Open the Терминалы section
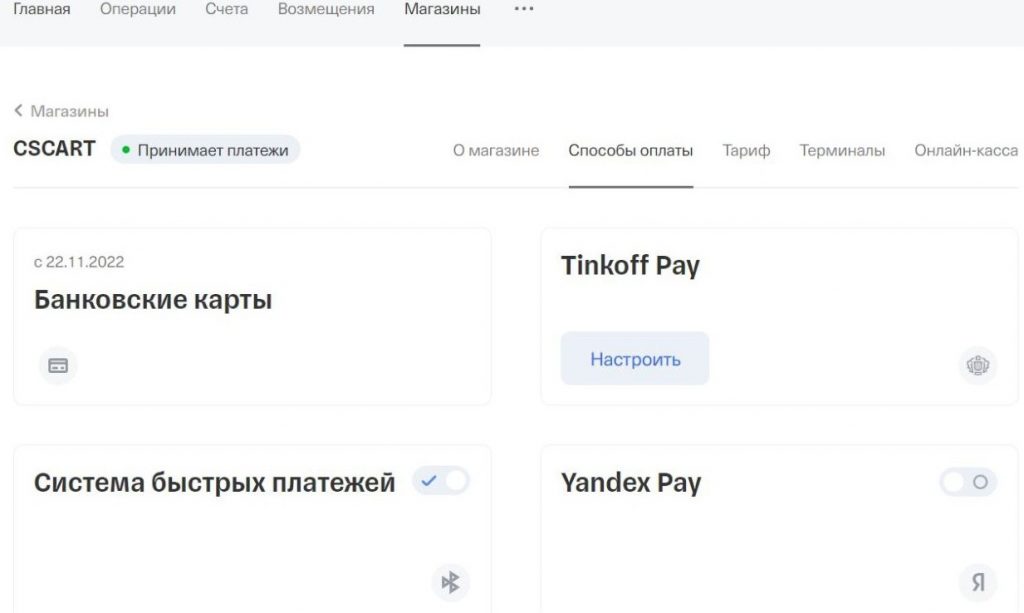Viewport: 1024px width, 613px height. pos(842,151)
